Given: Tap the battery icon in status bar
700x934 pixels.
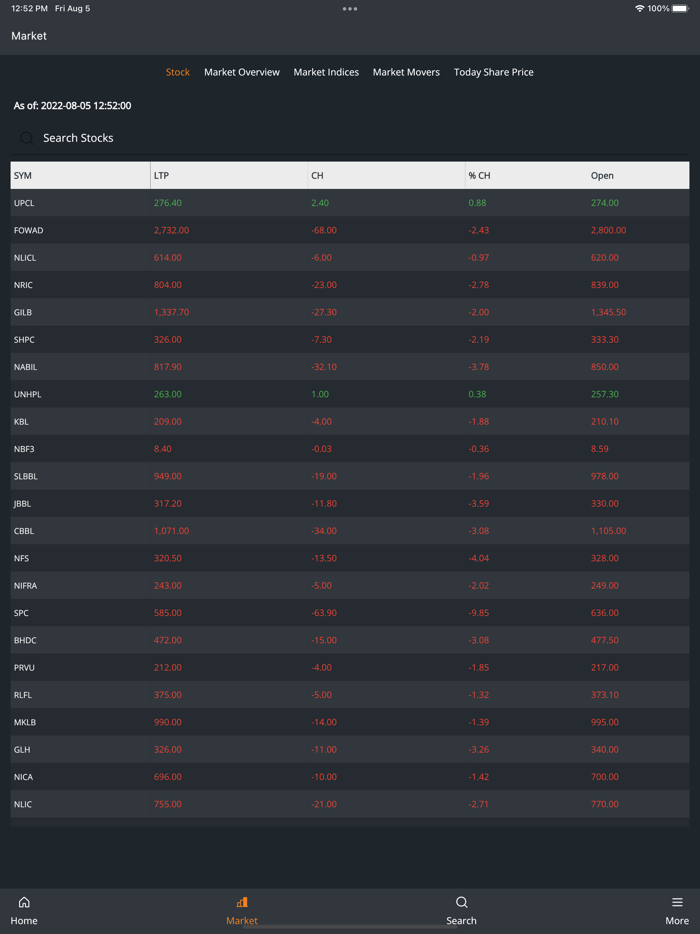Looking at the screenshot, I should (680, 9).
